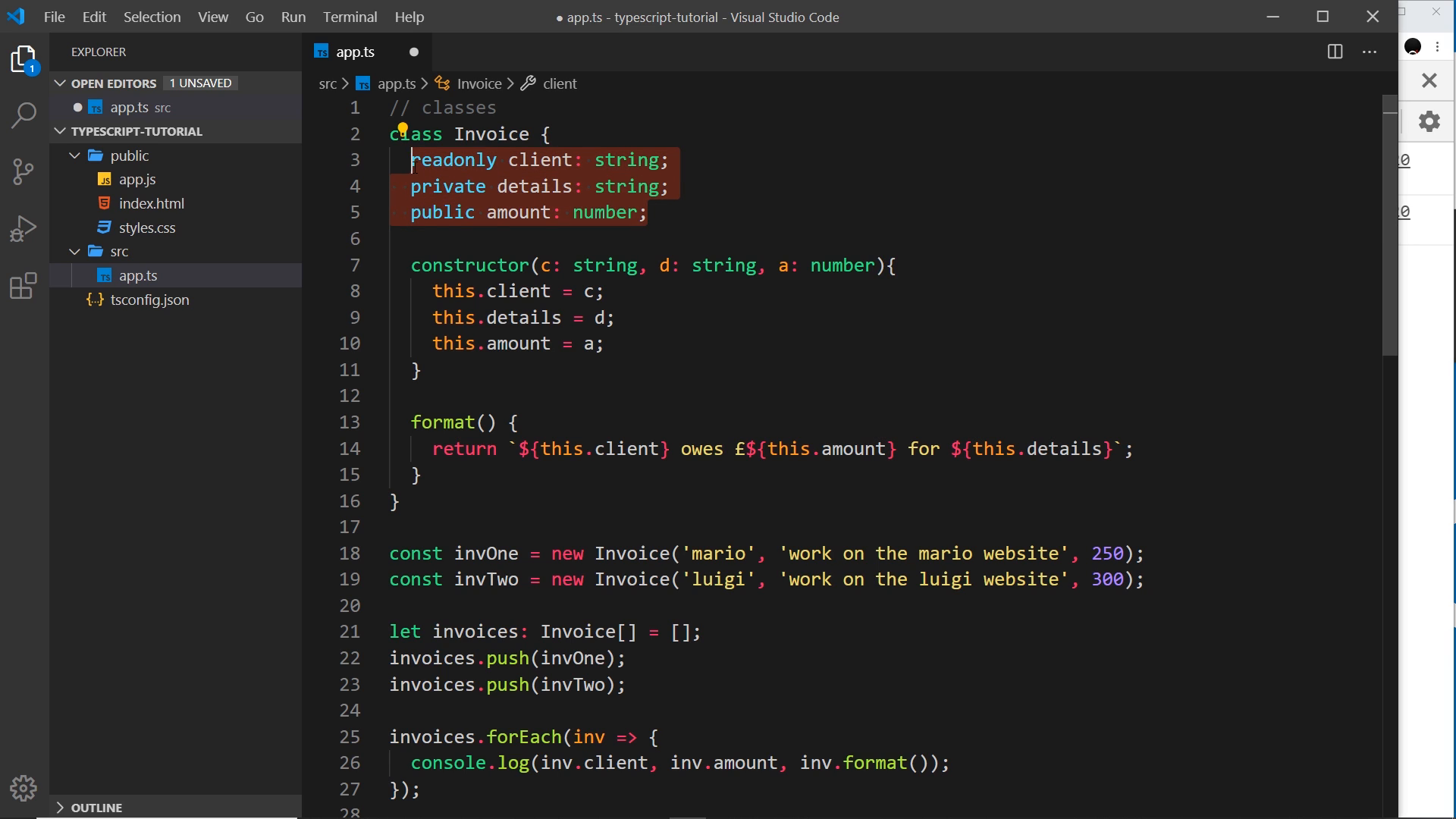Open the File menu
The height and width of the screenshot is (819, 1456).
pyautogui.click(x=54, y=17)
